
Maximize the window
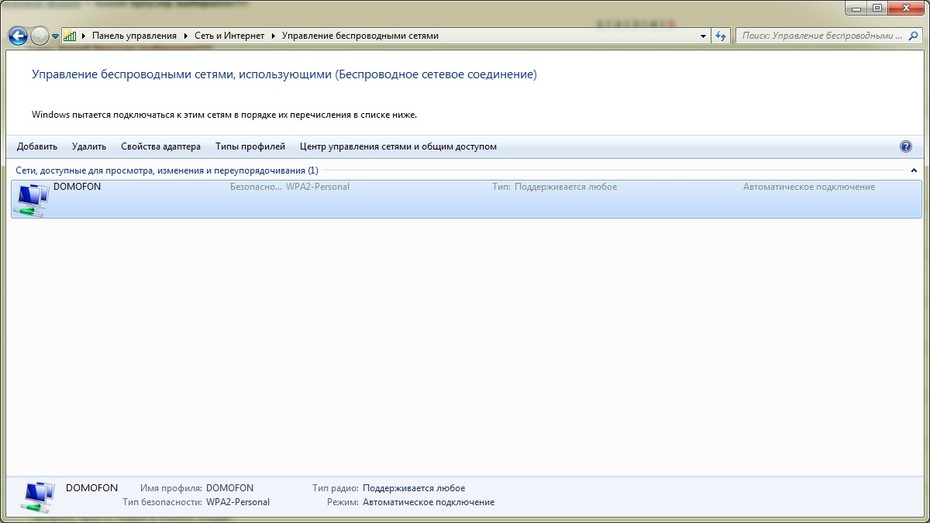coord(877,8)
